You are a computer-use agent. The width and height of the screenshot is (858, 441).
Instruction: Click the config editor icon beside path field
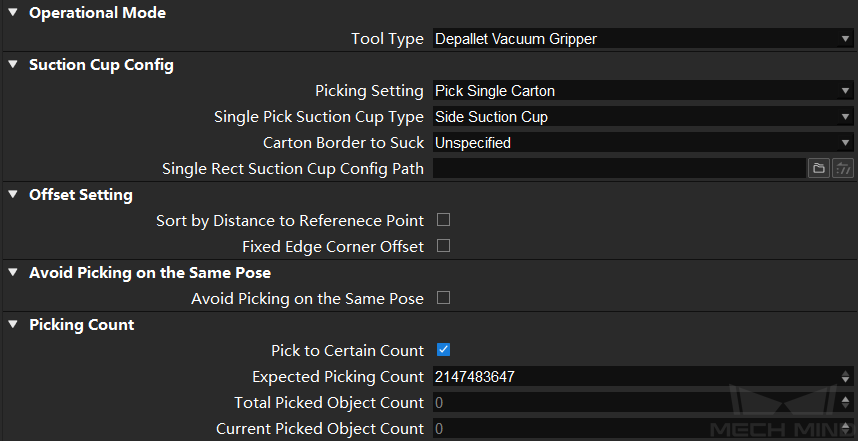[843, 169]
